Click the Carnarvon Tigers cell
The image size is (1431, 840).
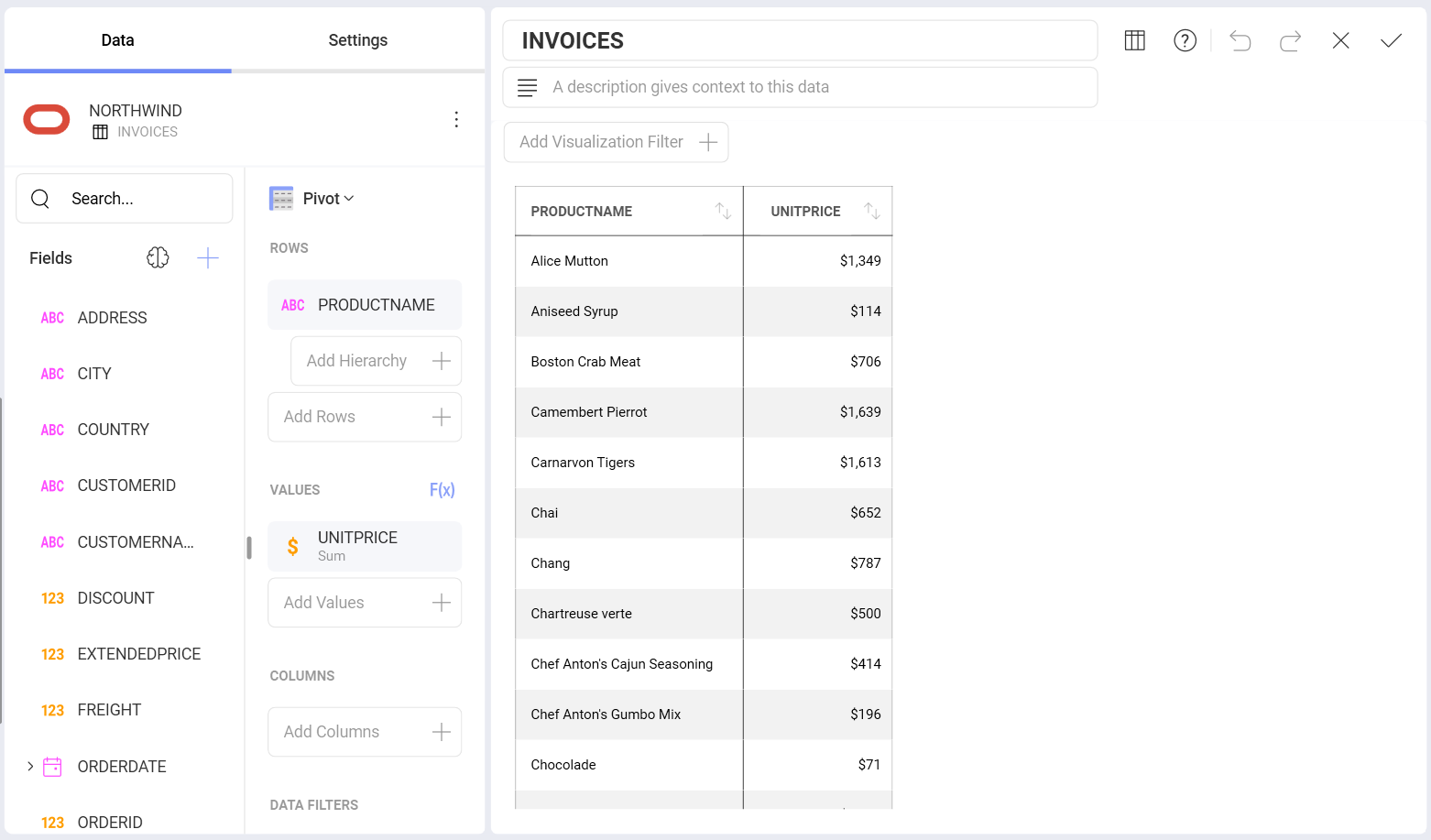coord(629,463)
